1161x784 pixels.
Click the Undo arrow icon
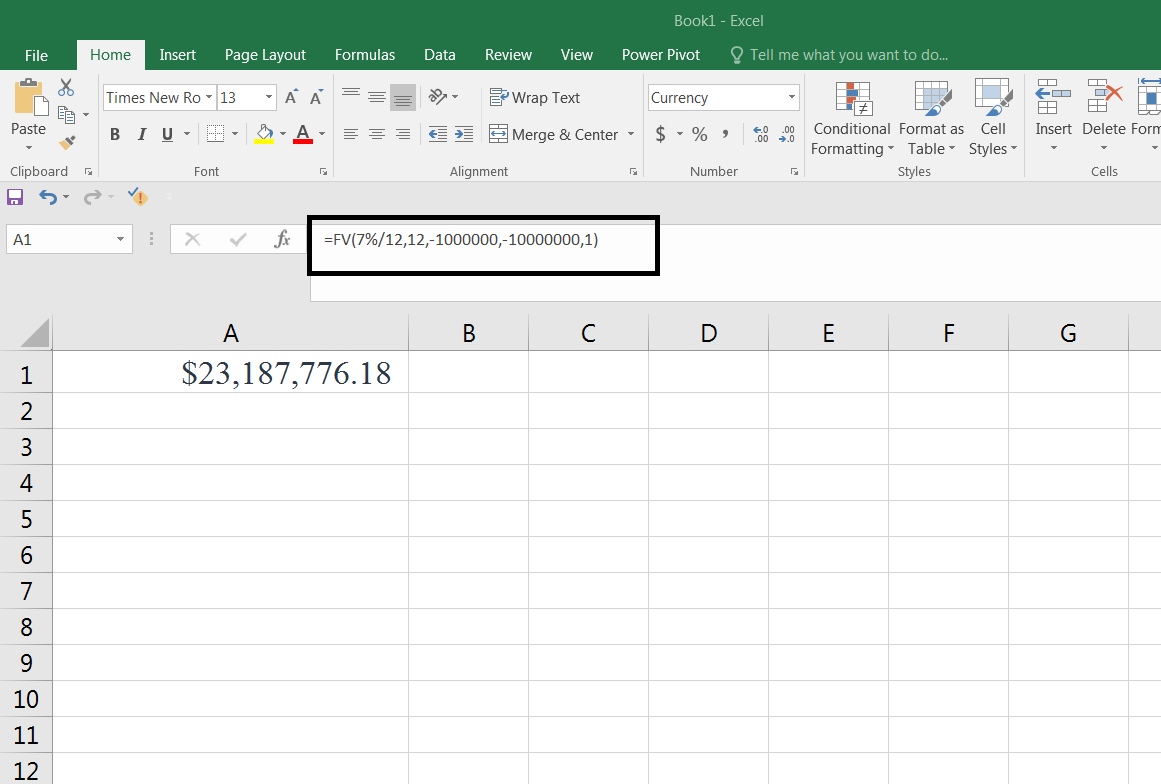(x=47, y=197)
